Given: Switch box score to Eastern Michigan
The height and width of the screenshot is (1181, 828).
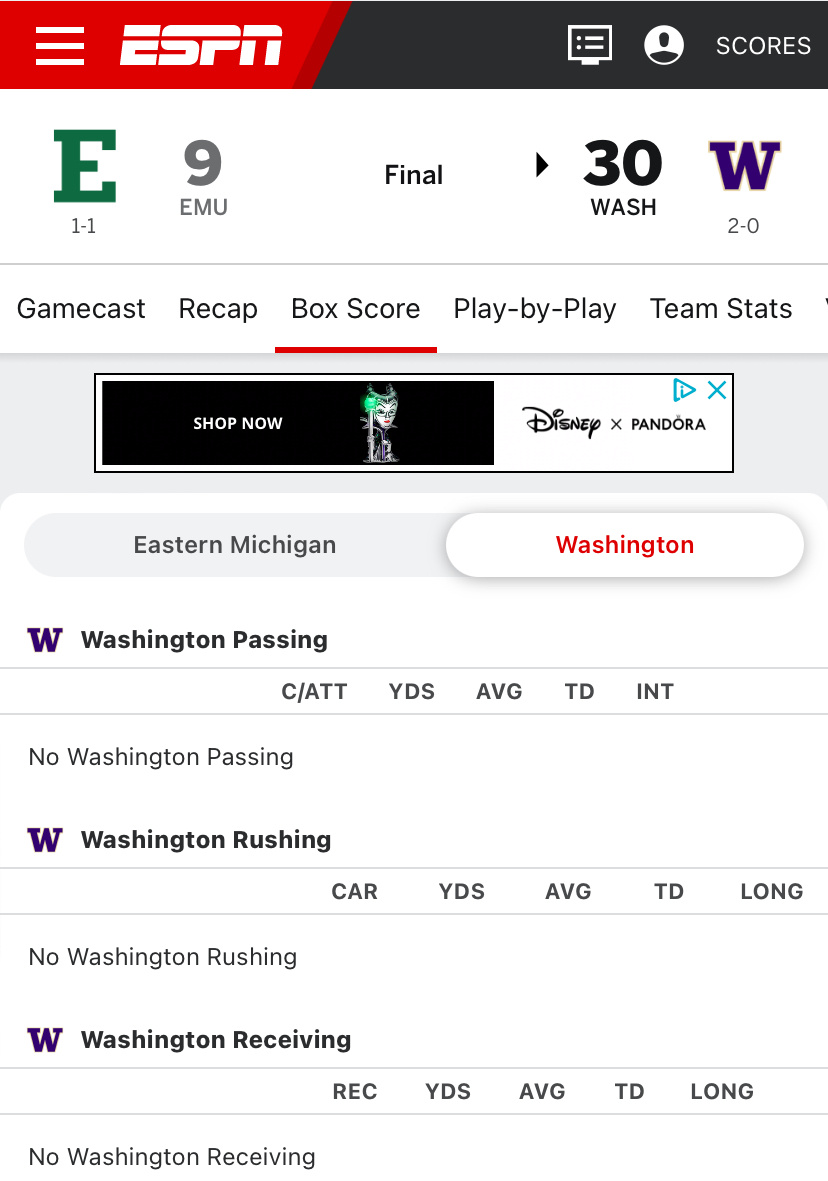Looking at the screenshot, I should pyautogui.click(x=235, y=545).
